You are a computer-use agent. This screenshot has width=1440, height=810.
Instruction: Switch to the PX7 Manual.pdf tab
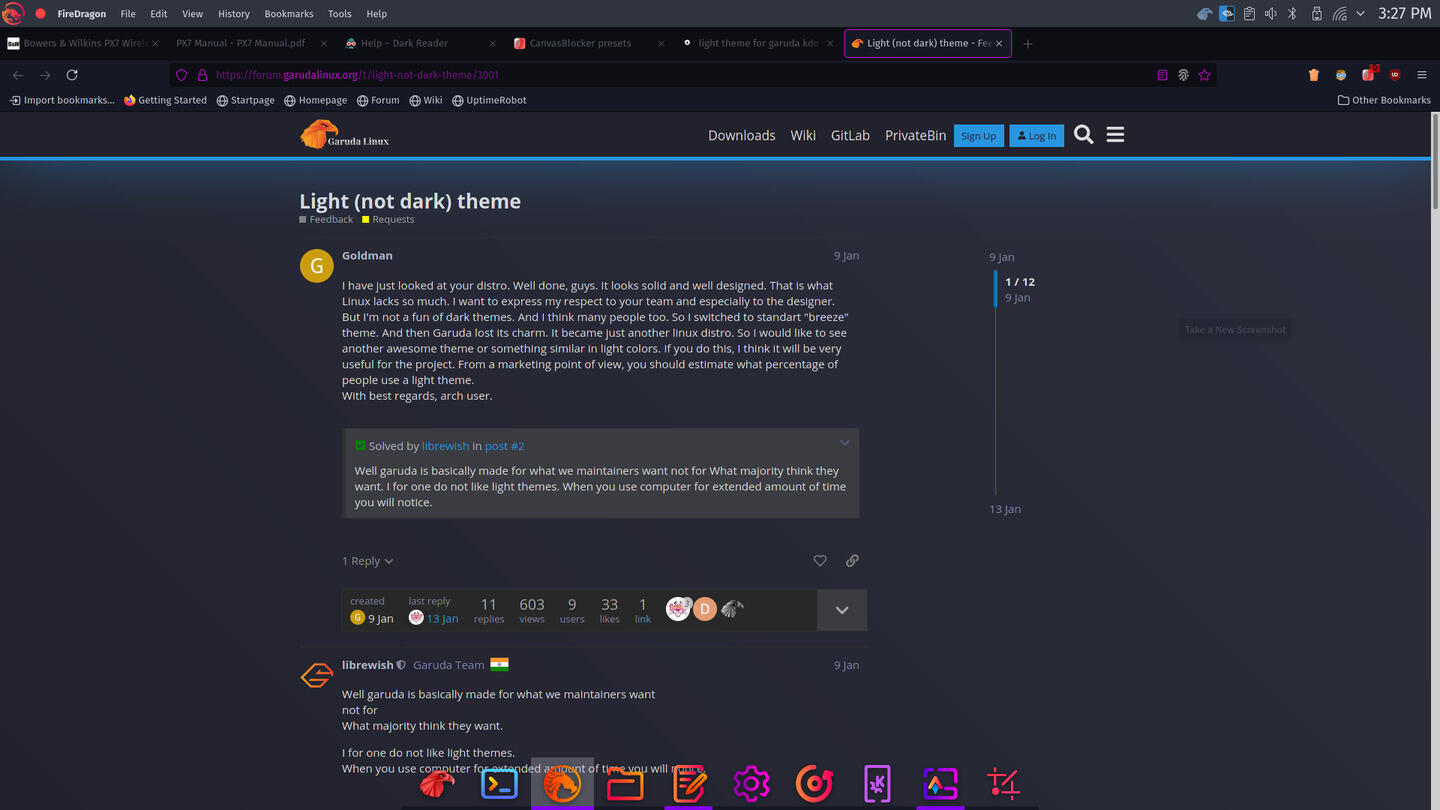pos(249,43)
